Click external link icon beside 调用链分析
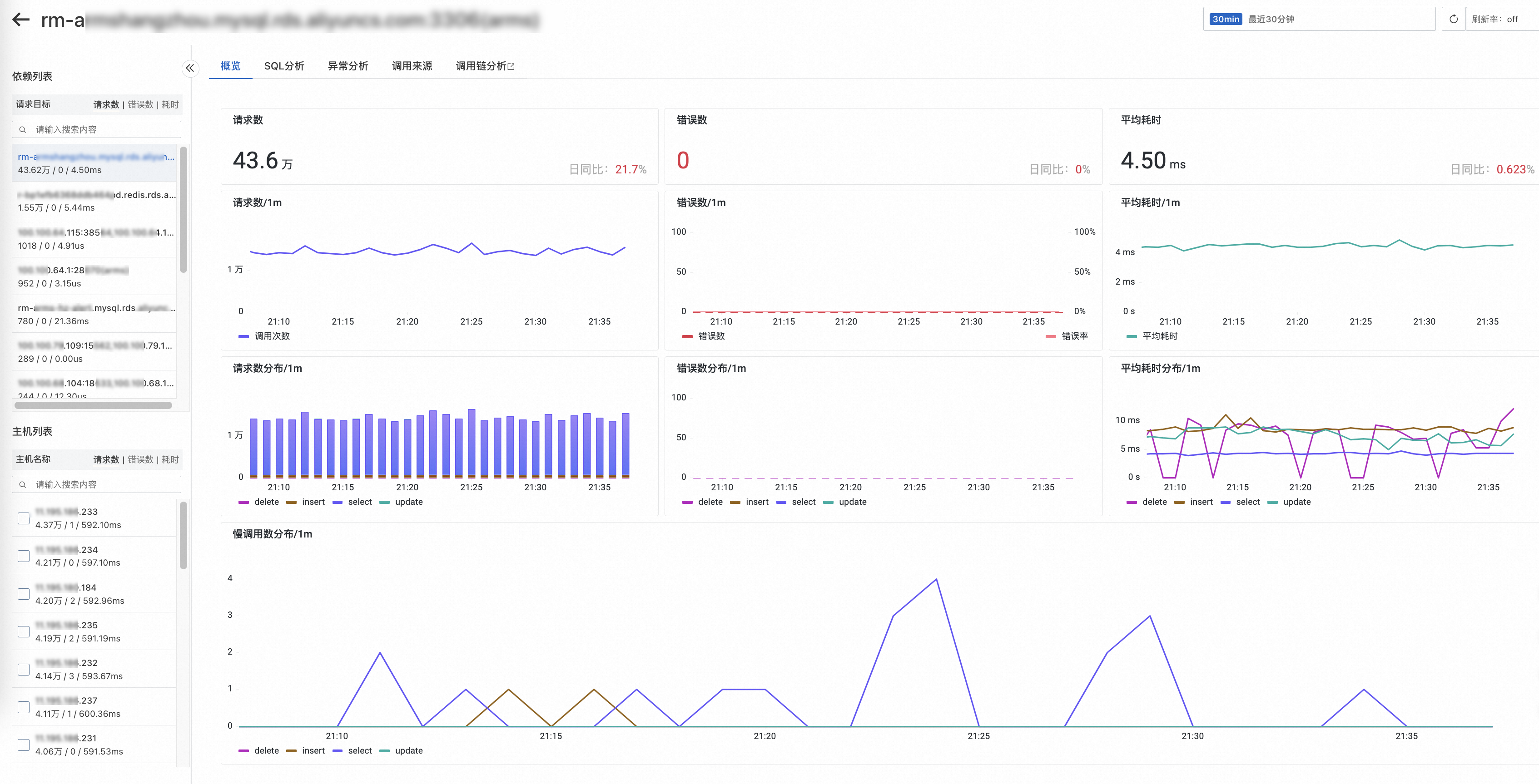Screen dimensions: 1539x784 511,66
